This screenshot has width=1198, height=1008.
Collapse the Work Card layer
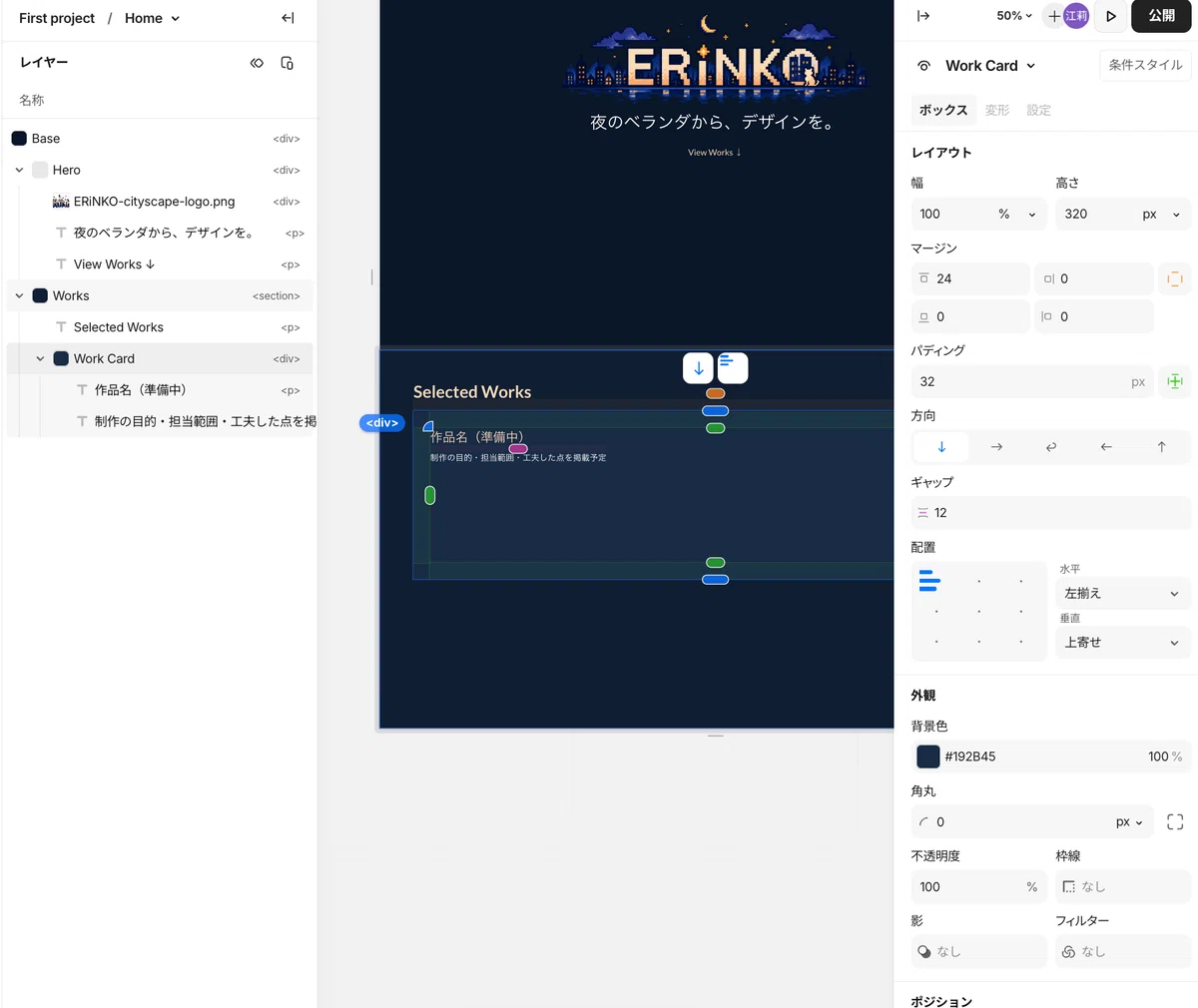point(40,359)
